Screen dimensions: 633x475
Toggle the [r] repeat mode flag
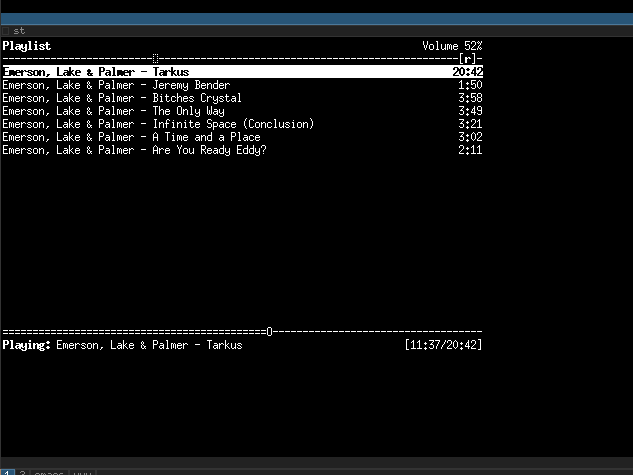pos(467,59)
